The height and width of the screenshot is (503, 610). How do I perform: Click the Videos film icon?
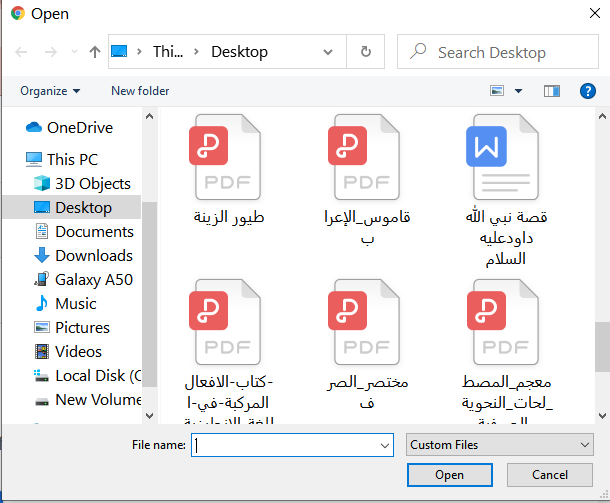coord(42,352)
